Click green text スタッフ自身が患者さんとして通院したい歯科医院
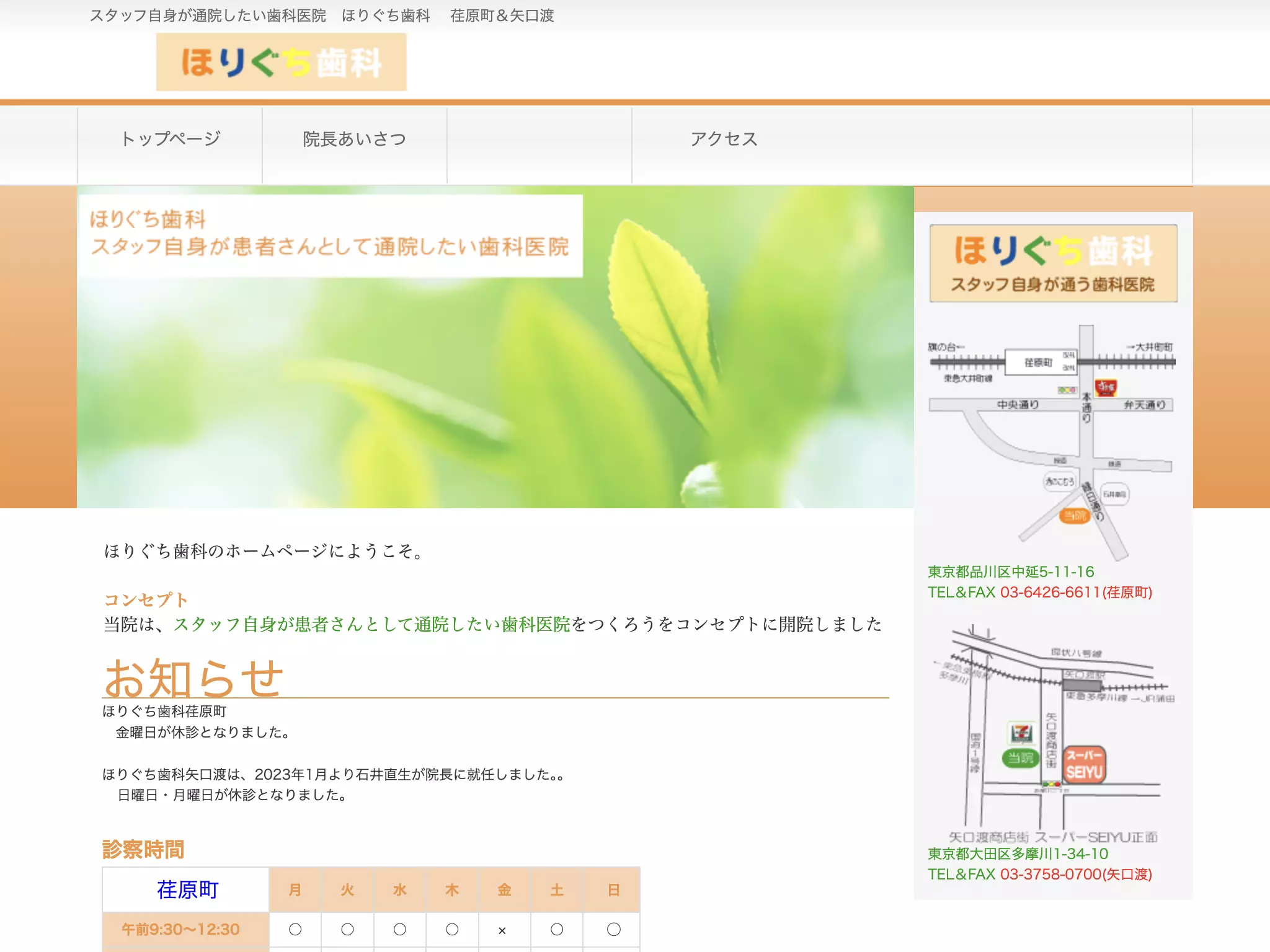The width and height of the screenshot is (1270, 952). coord(371,624)
